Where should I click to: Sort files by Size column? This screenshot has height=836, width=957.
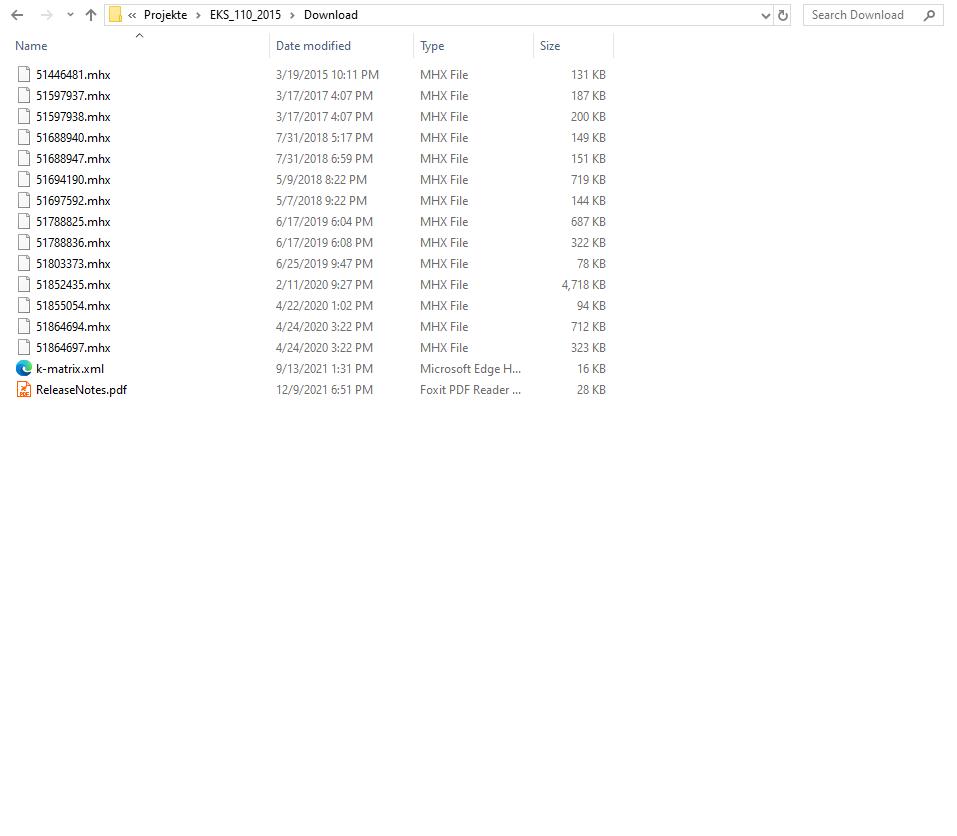550,46
